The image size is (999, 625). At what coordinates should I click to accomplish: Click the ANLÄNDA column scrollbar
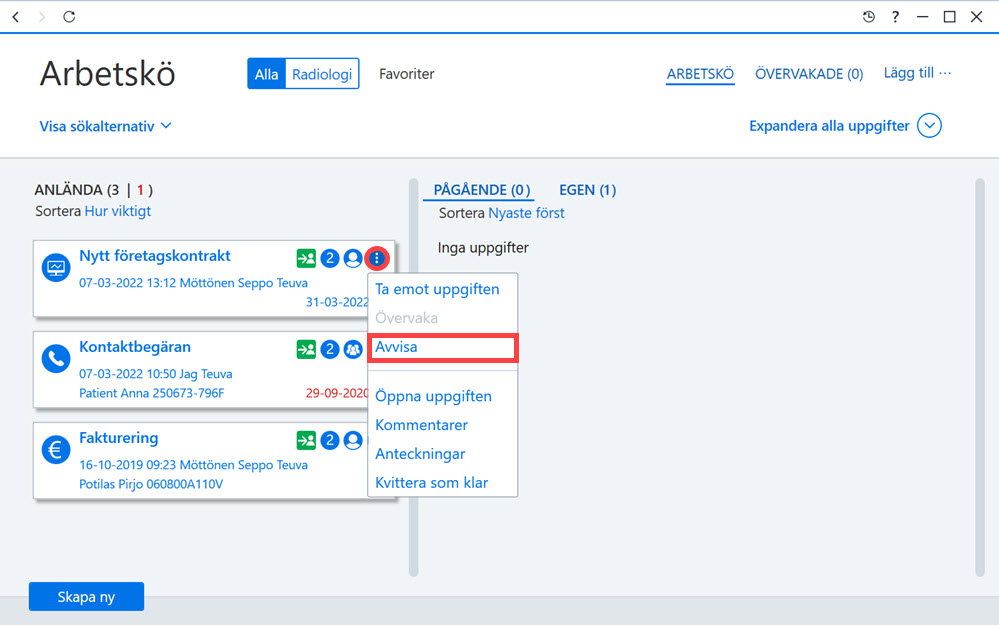pyautogui.click(x=413, y=378)
